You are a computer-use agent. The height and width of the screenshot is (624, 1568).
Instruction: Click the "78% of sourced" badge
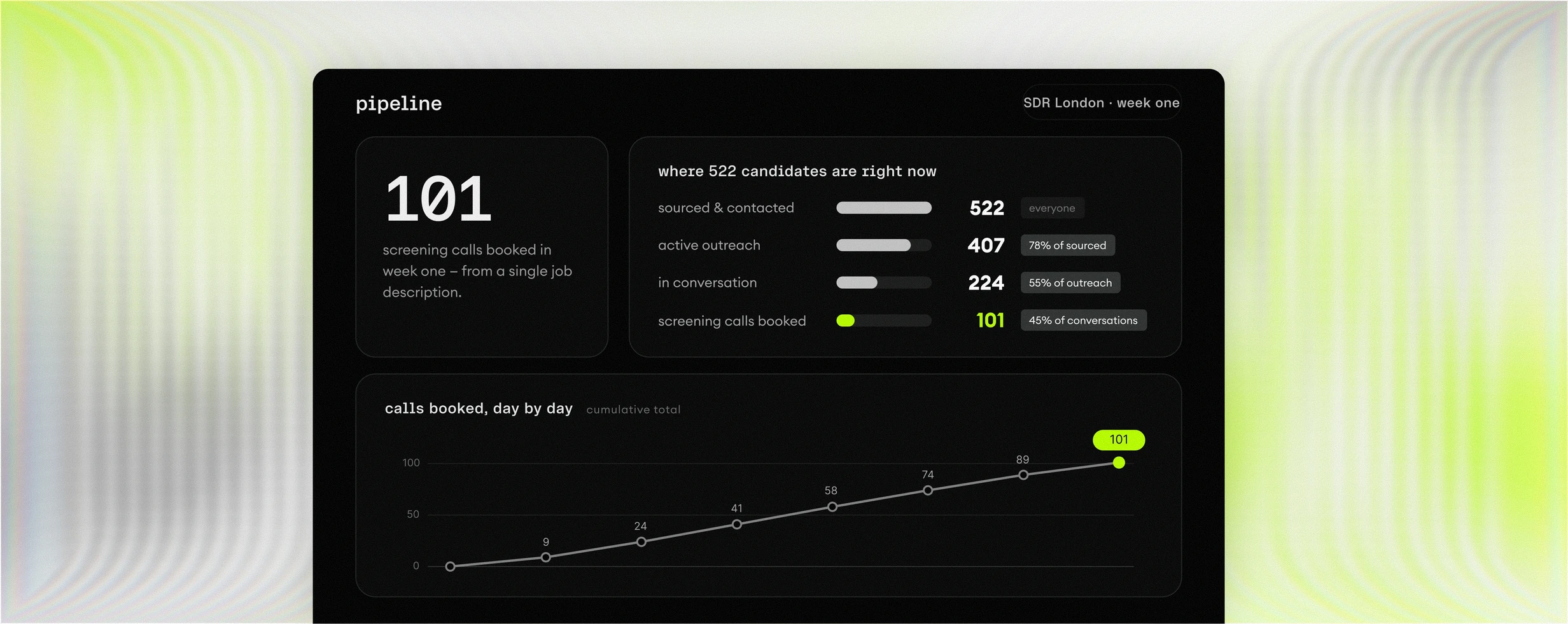point(1067,246)
